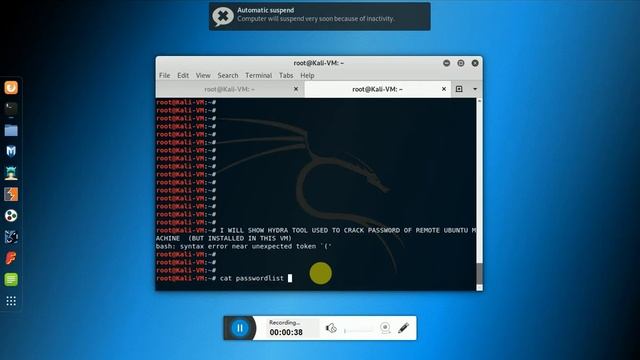The image size is (640, 360).
Task: Click the 'cat passwordlist' command line
Action: 252,278
